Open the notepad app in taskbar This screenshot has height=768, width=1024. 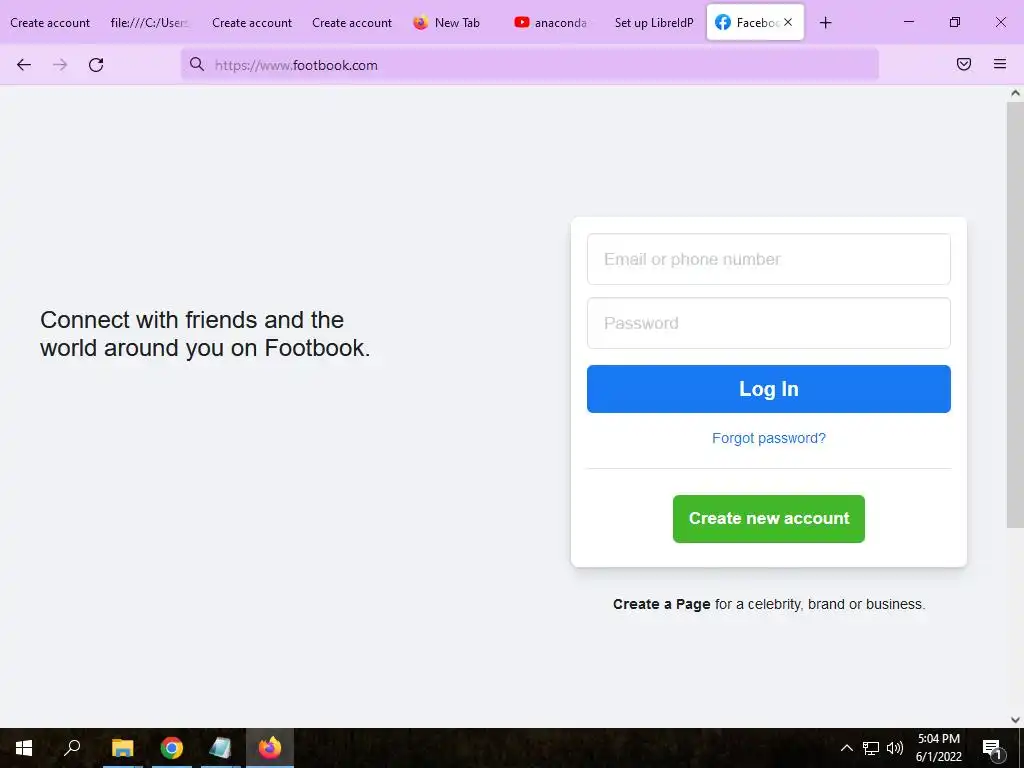221,748
